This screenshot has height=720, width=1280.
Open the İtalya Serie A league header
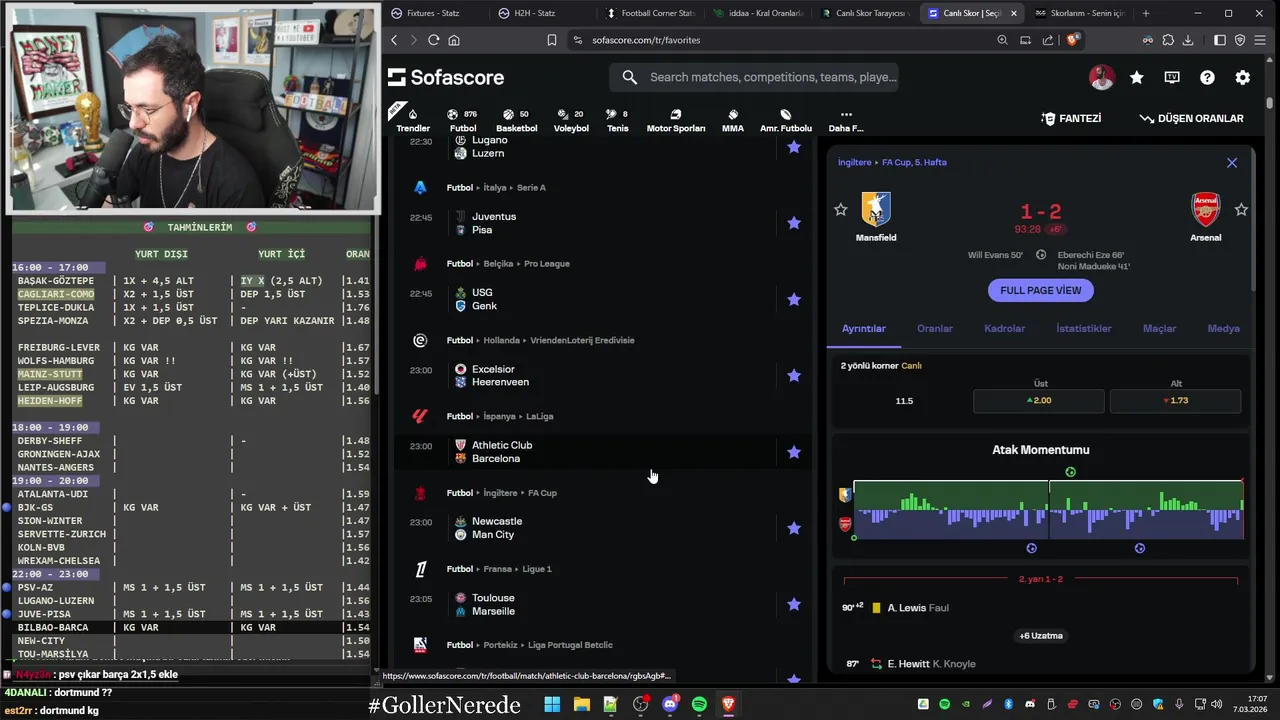[496, 187]
